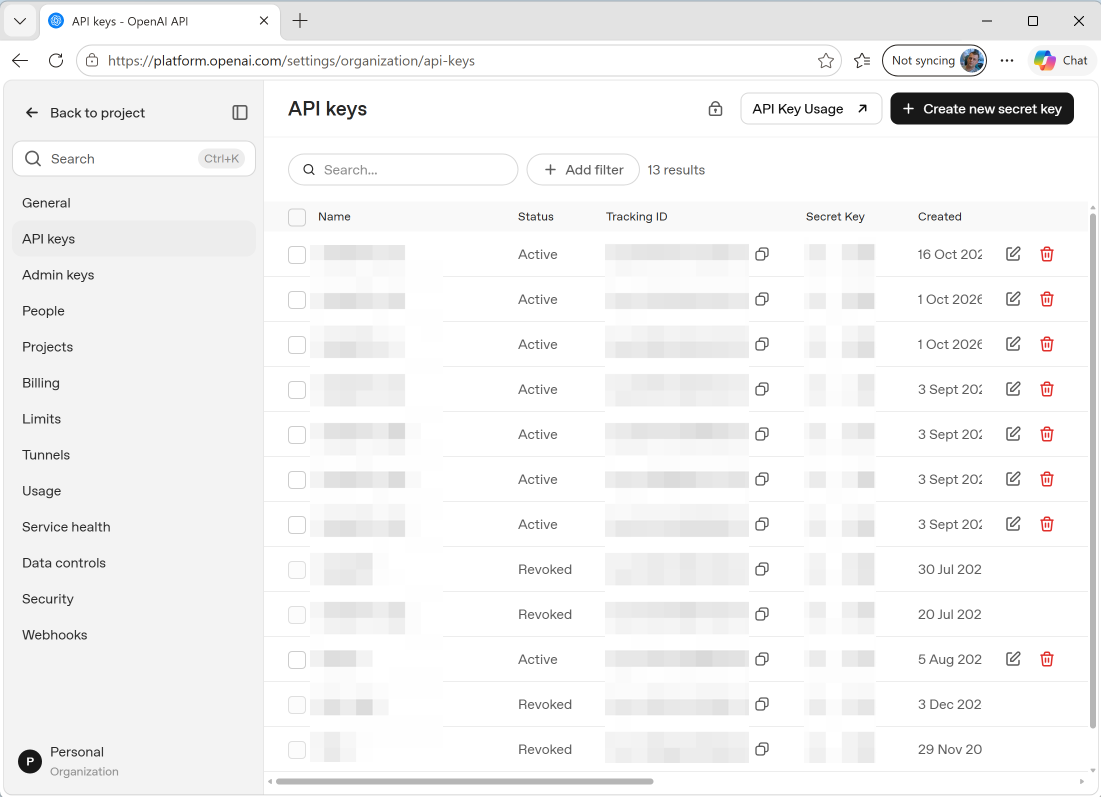Click Active status of the 16 Oct key
The image size is (1101, 797).
click(x=537, y=254)
